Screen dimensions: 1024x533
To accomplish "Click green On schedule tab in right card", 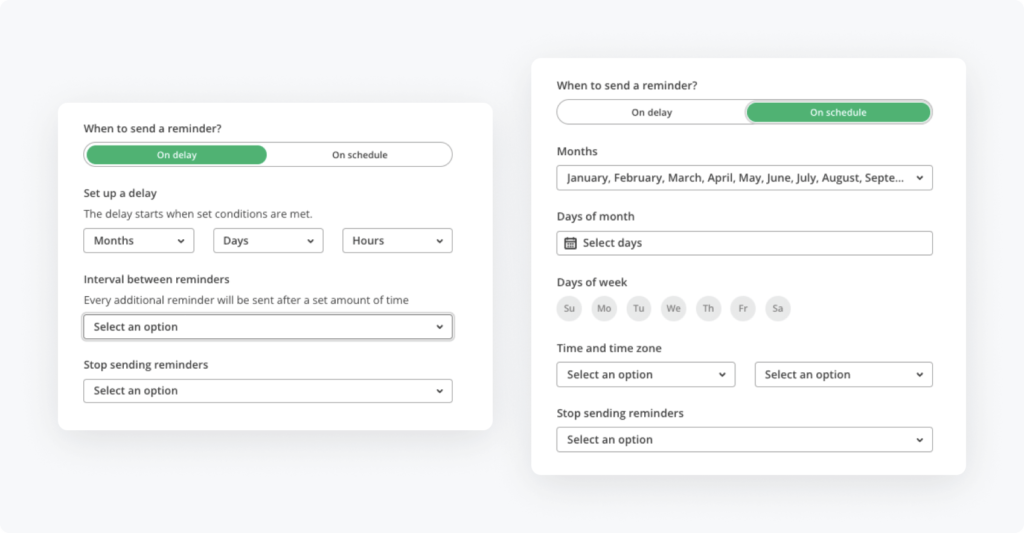I will coord(838,112).
